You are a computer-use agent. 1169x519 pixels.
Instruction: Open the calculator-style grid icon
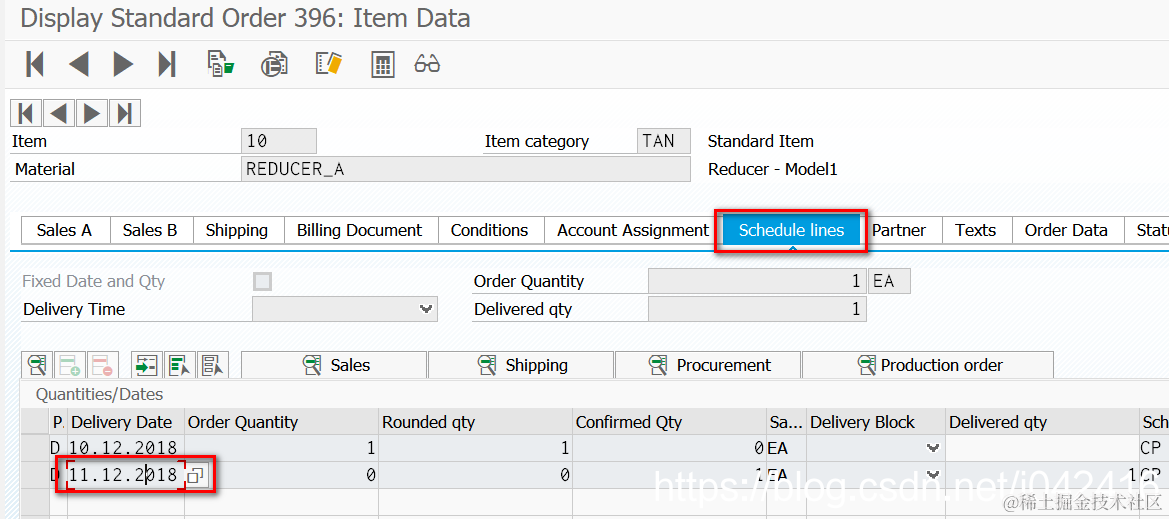click(x=382, y=65)
